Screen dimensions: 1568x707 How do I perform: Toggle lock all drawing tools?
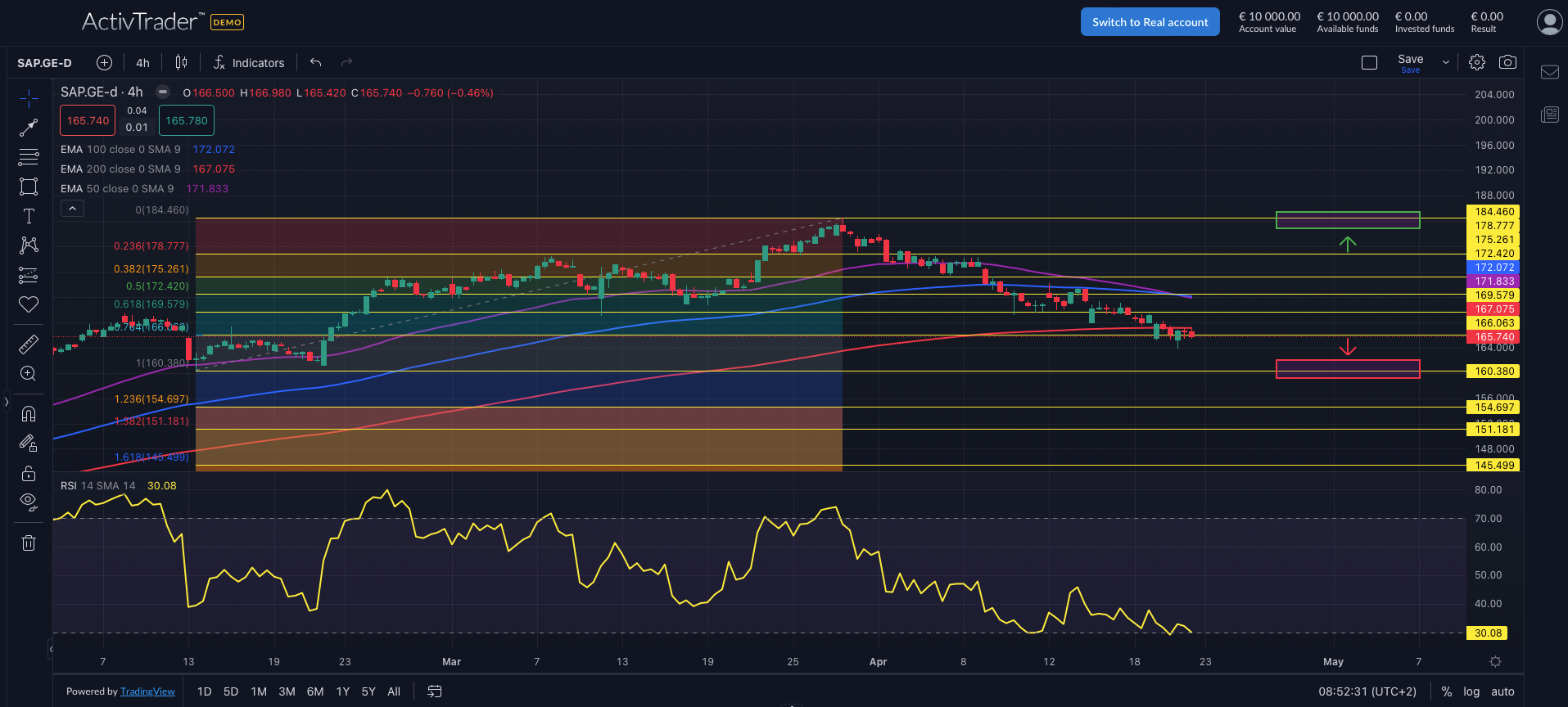[x=29, y=474]
